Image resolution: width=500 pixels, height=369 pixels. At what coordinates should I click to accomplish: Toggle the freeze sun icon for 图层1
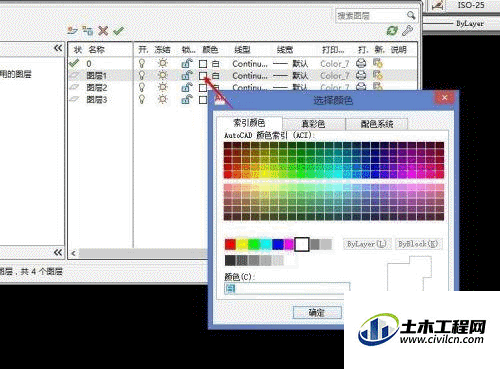163,75
